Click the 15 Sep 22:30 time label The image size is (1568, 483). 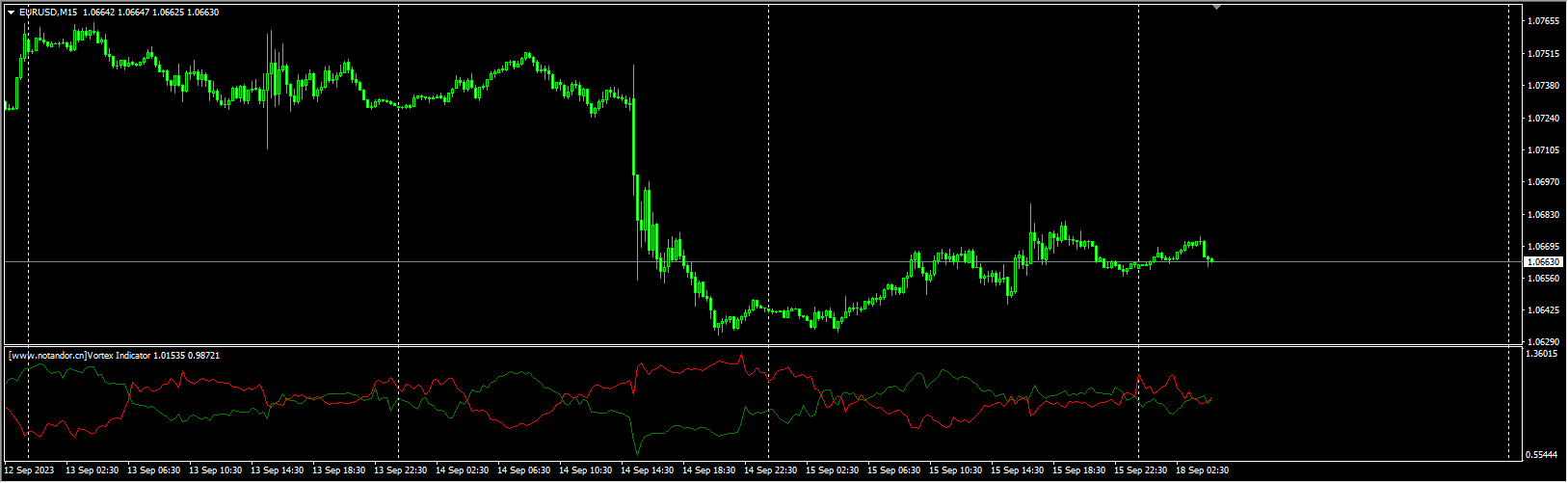1143,470
